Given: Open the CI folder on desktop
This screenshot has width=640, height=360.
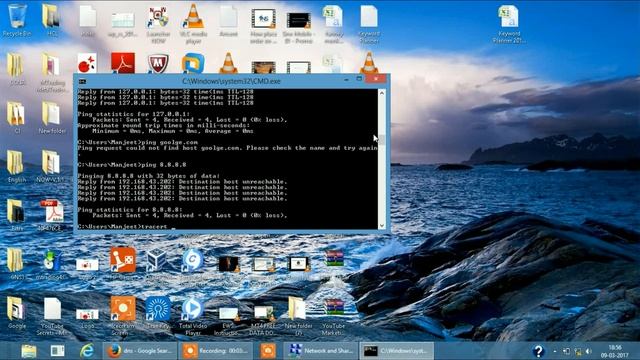Looking at the screenshot, I should click(x=16, y=118).
